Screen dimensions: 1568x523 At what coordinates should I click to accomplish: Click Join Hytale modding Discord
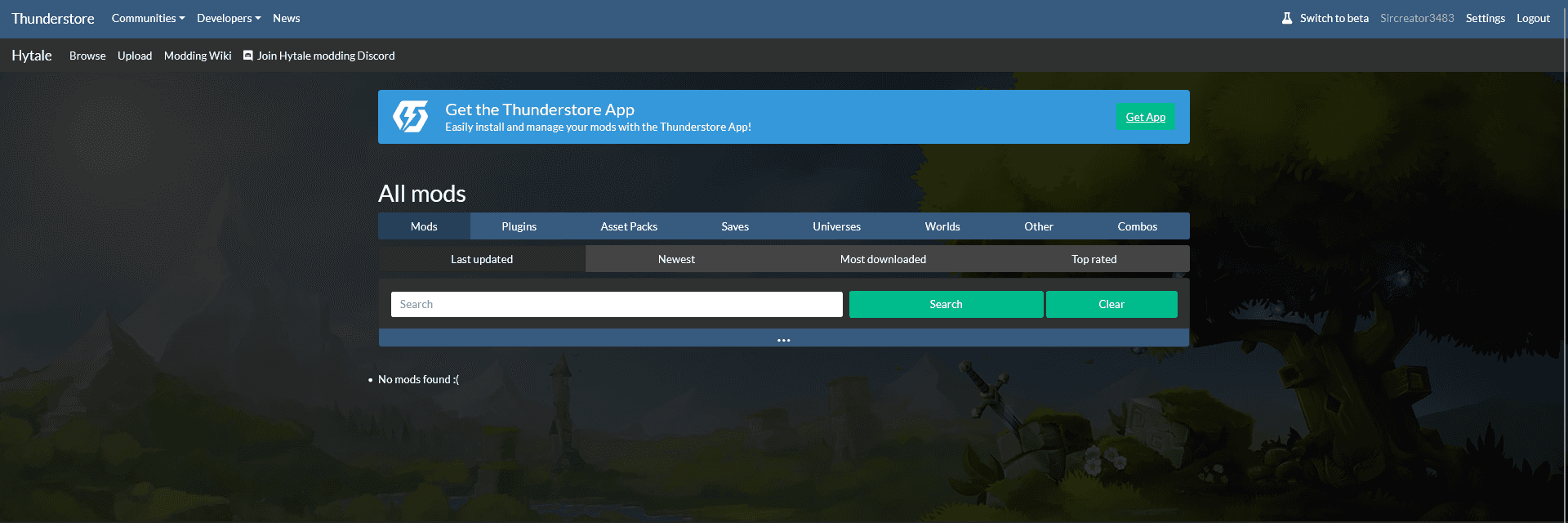(326, 56)
